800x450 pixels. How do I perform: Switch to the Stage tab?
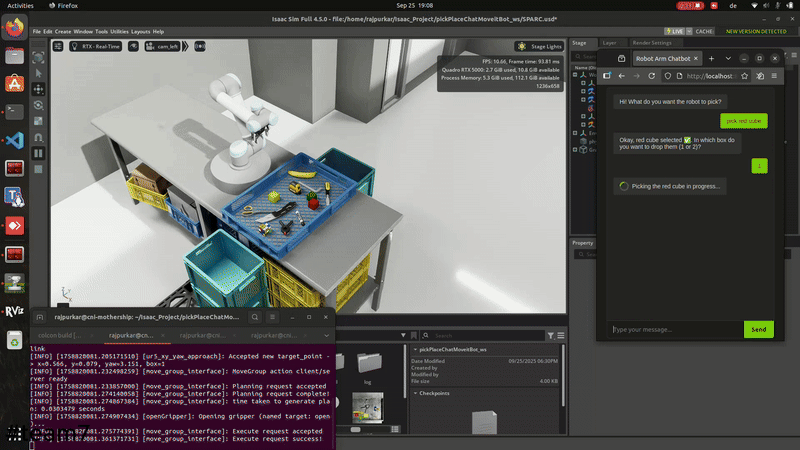pyautogui.click(x=579, y=43)
